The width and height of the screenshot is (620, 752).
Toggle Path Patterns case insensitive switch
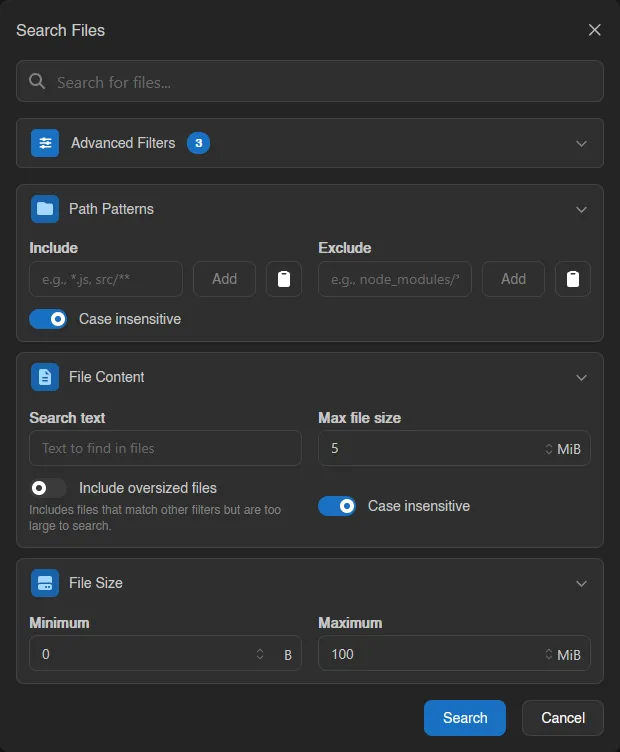click(48, 319)
